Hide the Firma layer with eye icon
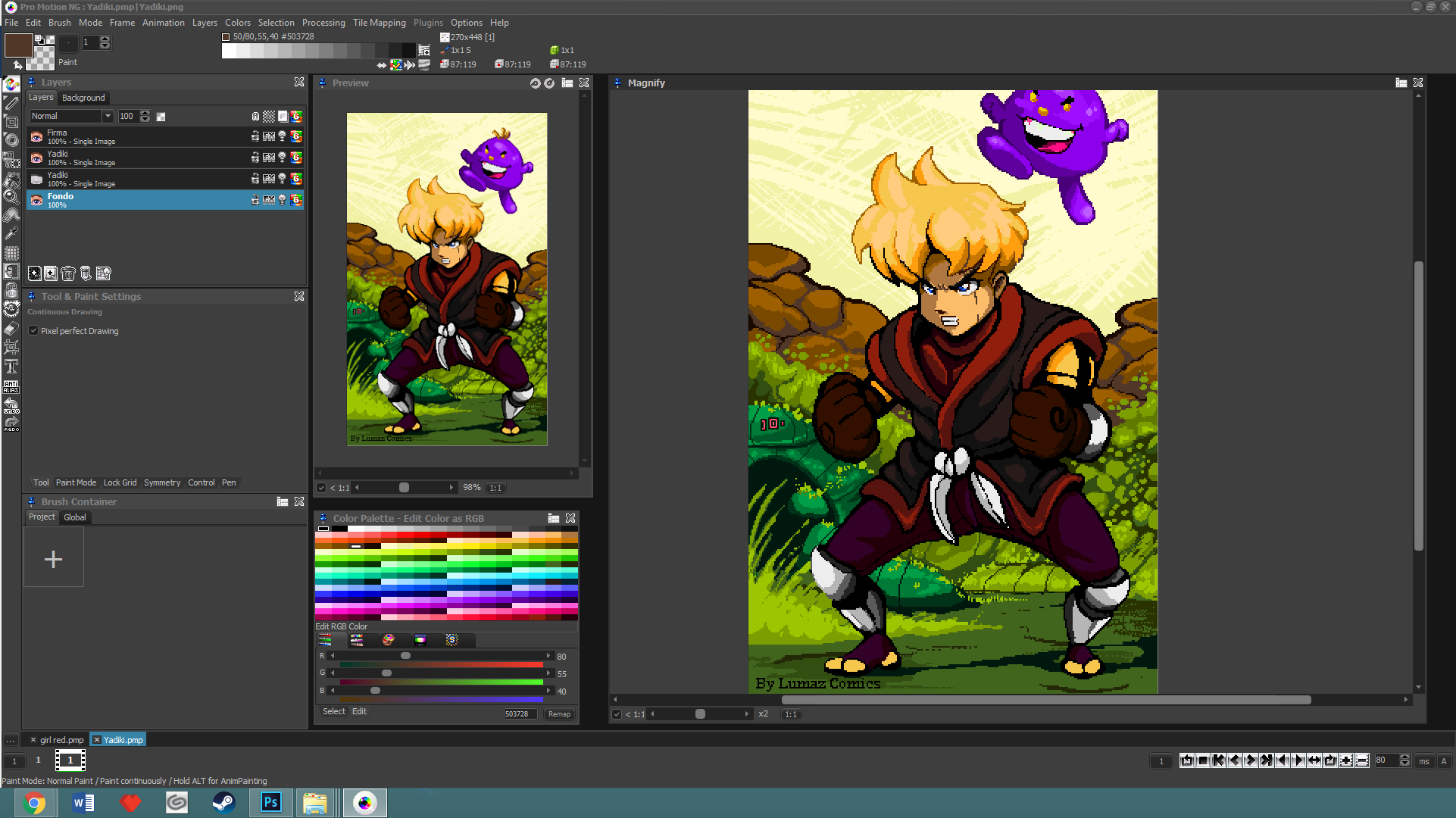 (x=36, y=137)
